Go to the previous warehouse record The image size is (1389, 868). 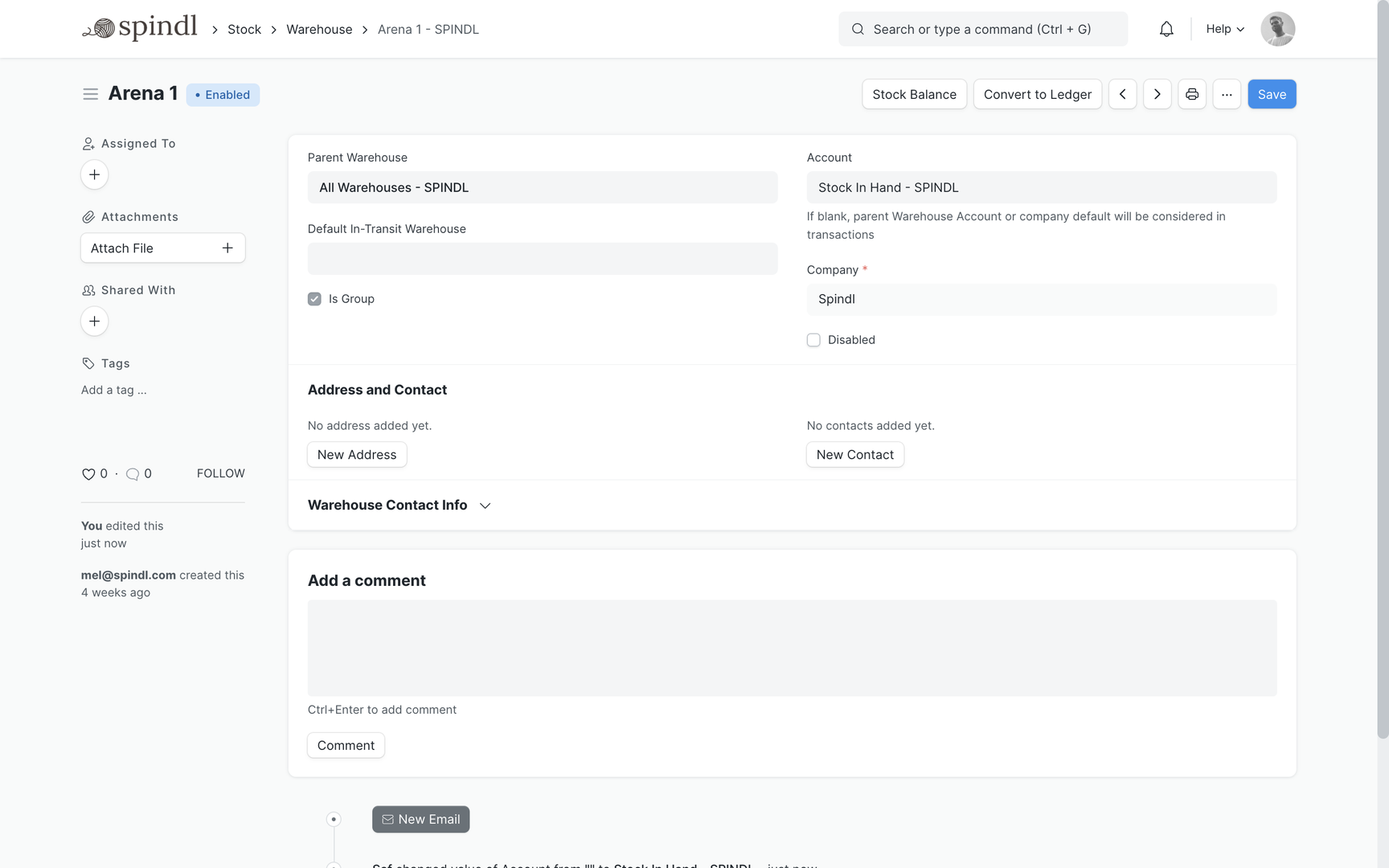point(1122,94)
